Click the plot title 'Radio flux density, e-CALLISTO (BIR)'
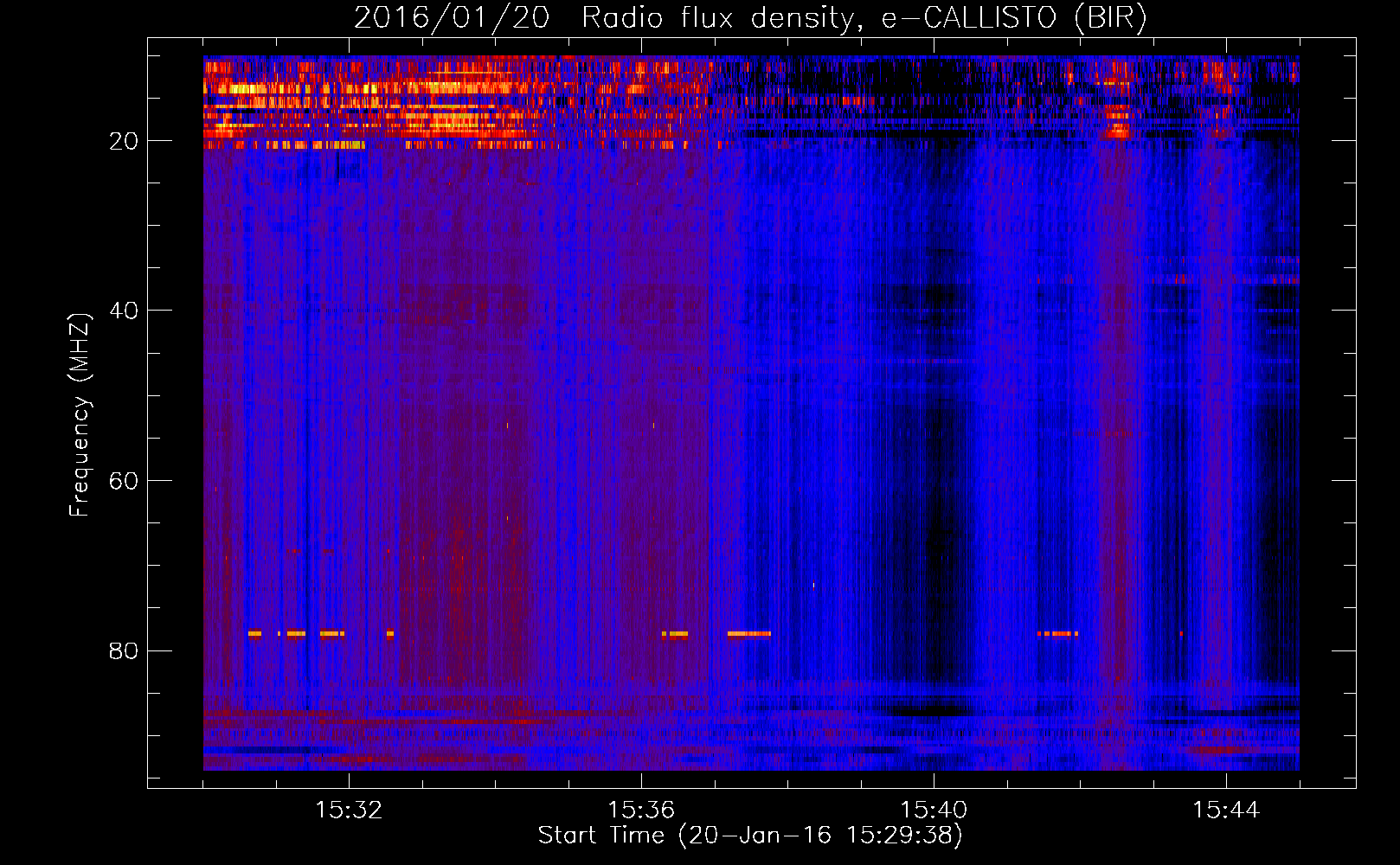This screenshot has width=1400, height=865. [x=864, y=18]
